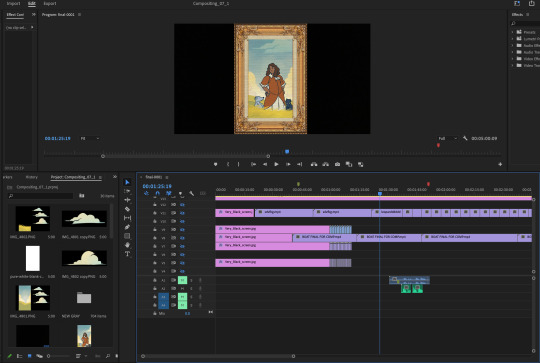The height and width of the screenshot is (363, 540).
Task: Open Timeline Display Settings wrench
Action: [x=191, y=194]
